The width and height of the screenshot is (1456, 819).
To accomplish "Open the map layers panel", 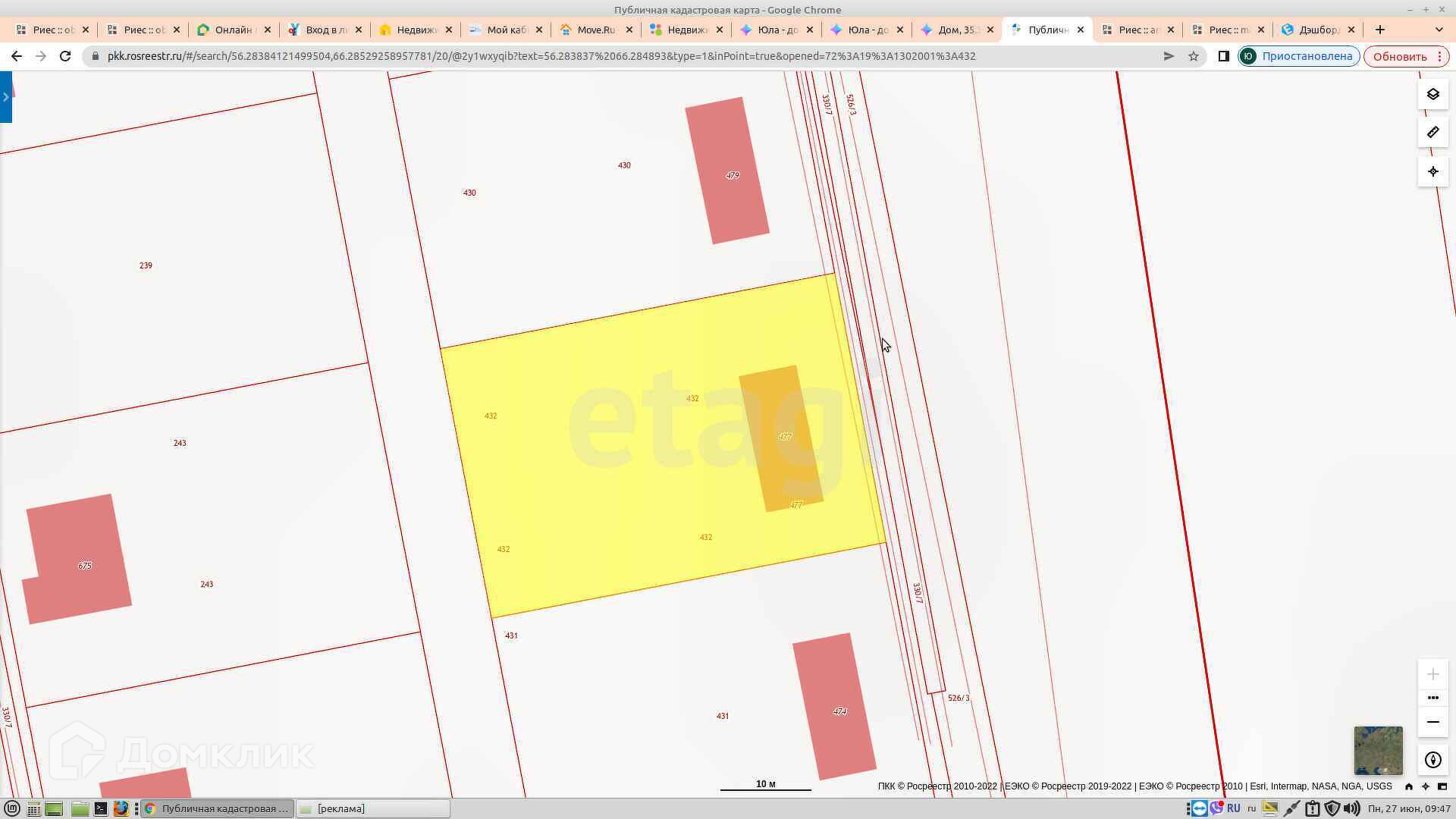I will point(1432,95).
